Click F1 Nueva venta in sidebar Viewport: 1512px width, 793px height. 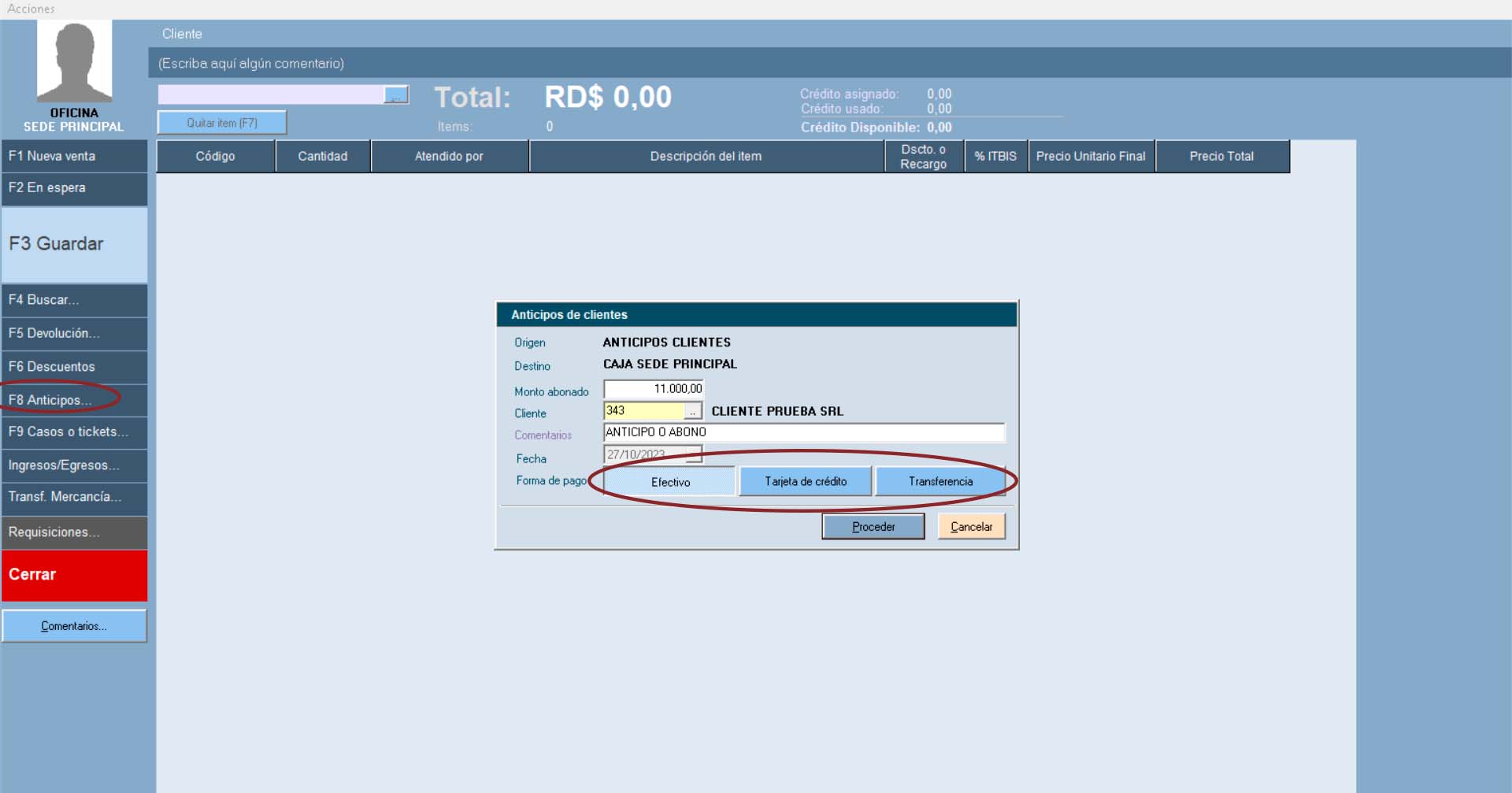(x=74, y=156)
